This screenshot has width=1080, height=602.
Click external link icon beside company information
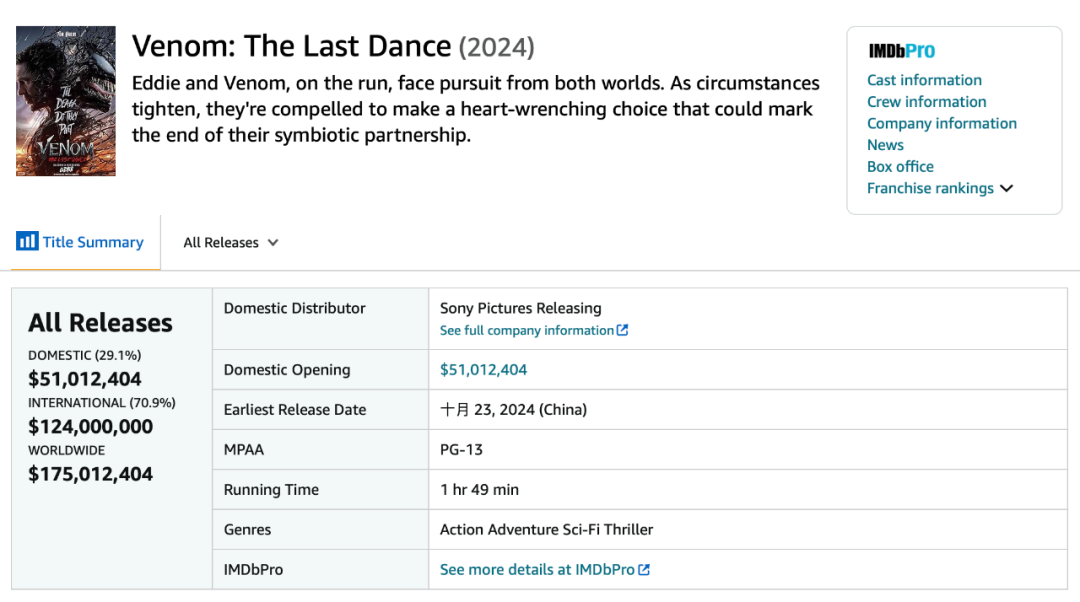623,330
